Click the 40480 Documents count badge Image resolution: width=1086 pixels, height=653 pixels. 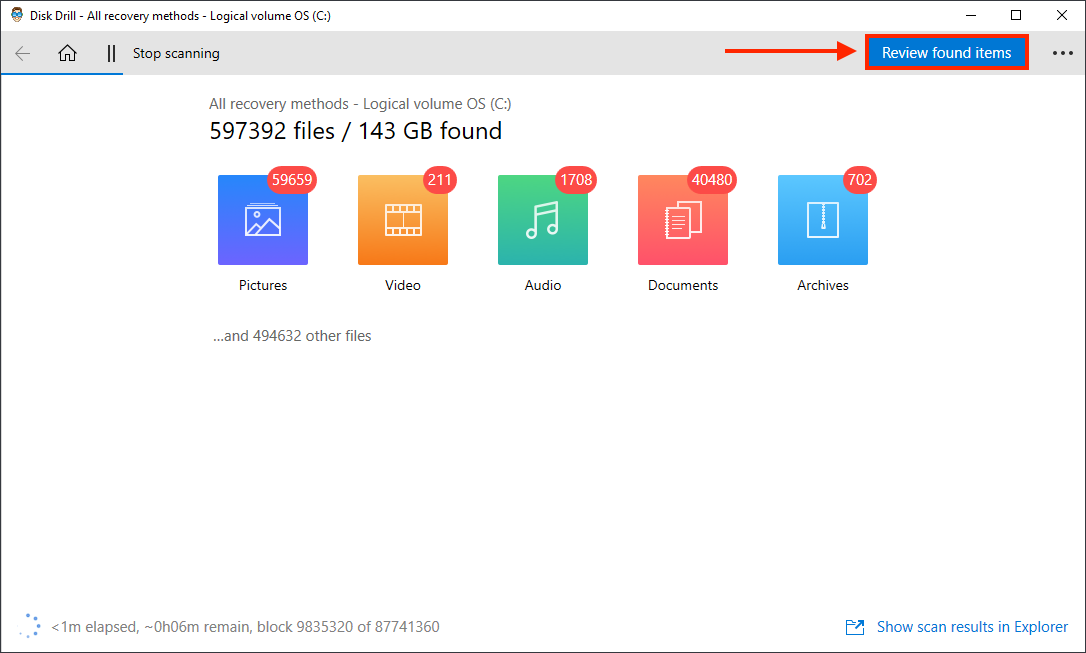[x=712, y=180]
